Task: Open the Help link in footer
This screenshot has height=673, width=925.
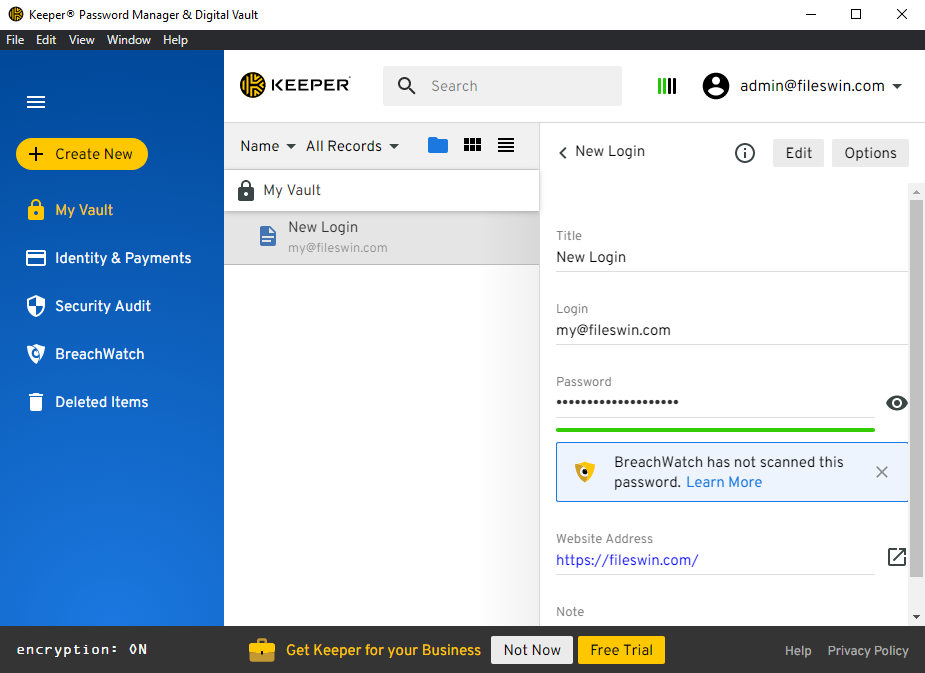Action: point(798,651)
